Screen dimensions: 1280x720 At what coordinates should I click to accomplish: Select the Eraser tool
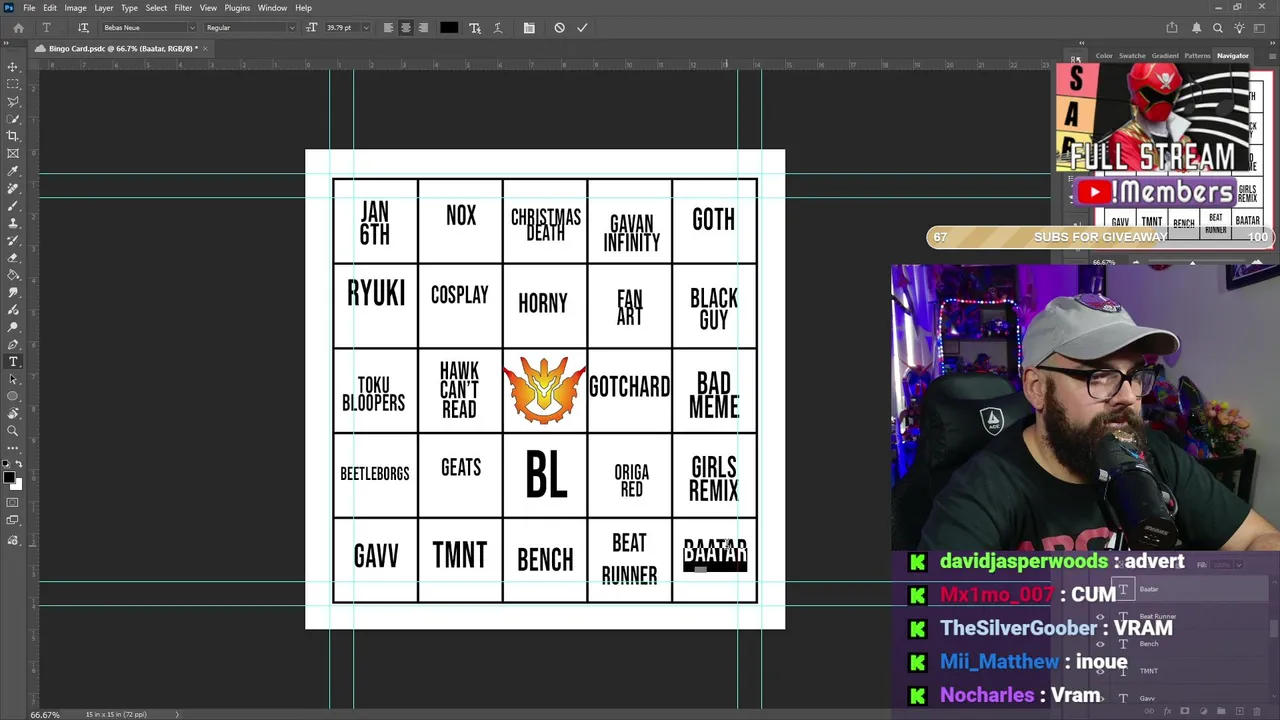pyautogui.click(x=13, y=257)
